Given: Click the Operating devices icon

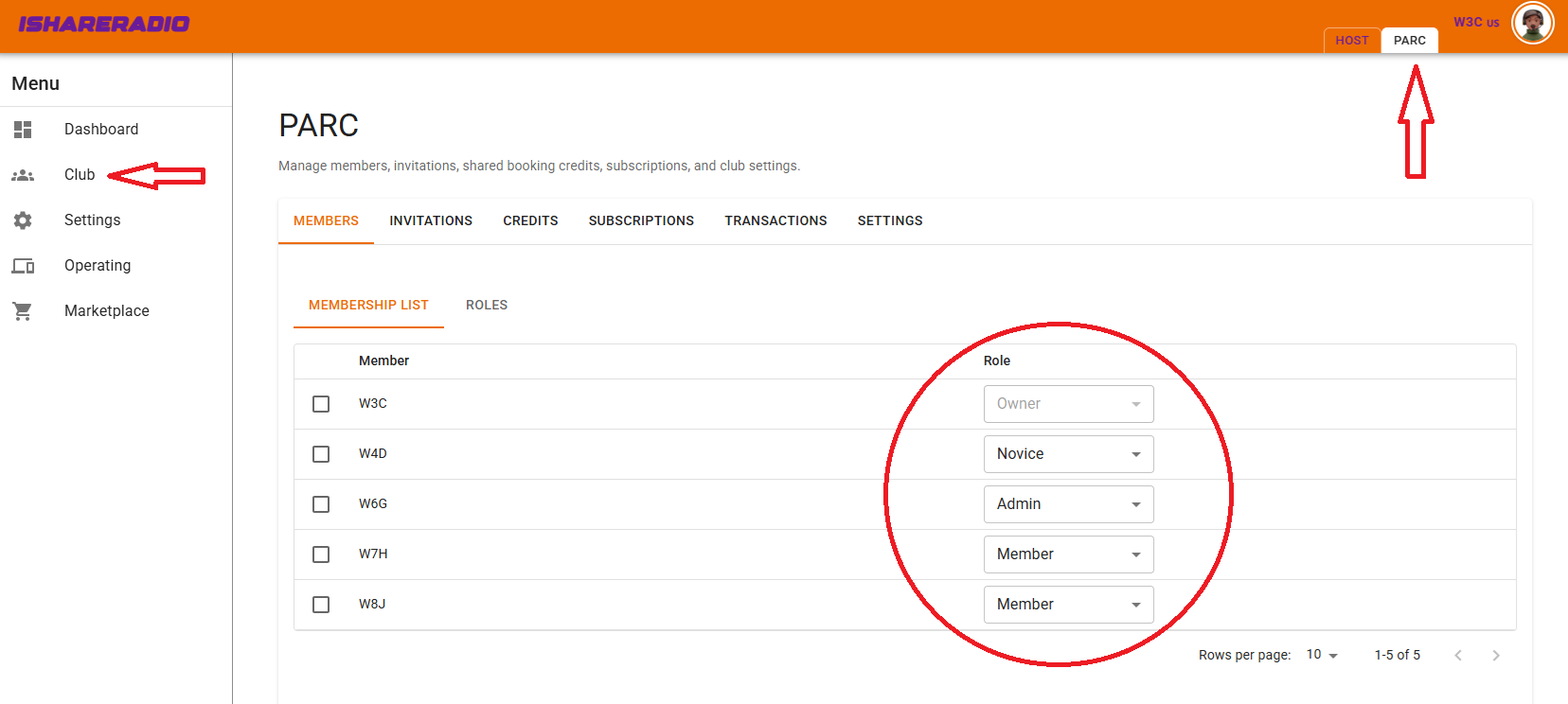Looking at the screenshot, I should (23, 266).
